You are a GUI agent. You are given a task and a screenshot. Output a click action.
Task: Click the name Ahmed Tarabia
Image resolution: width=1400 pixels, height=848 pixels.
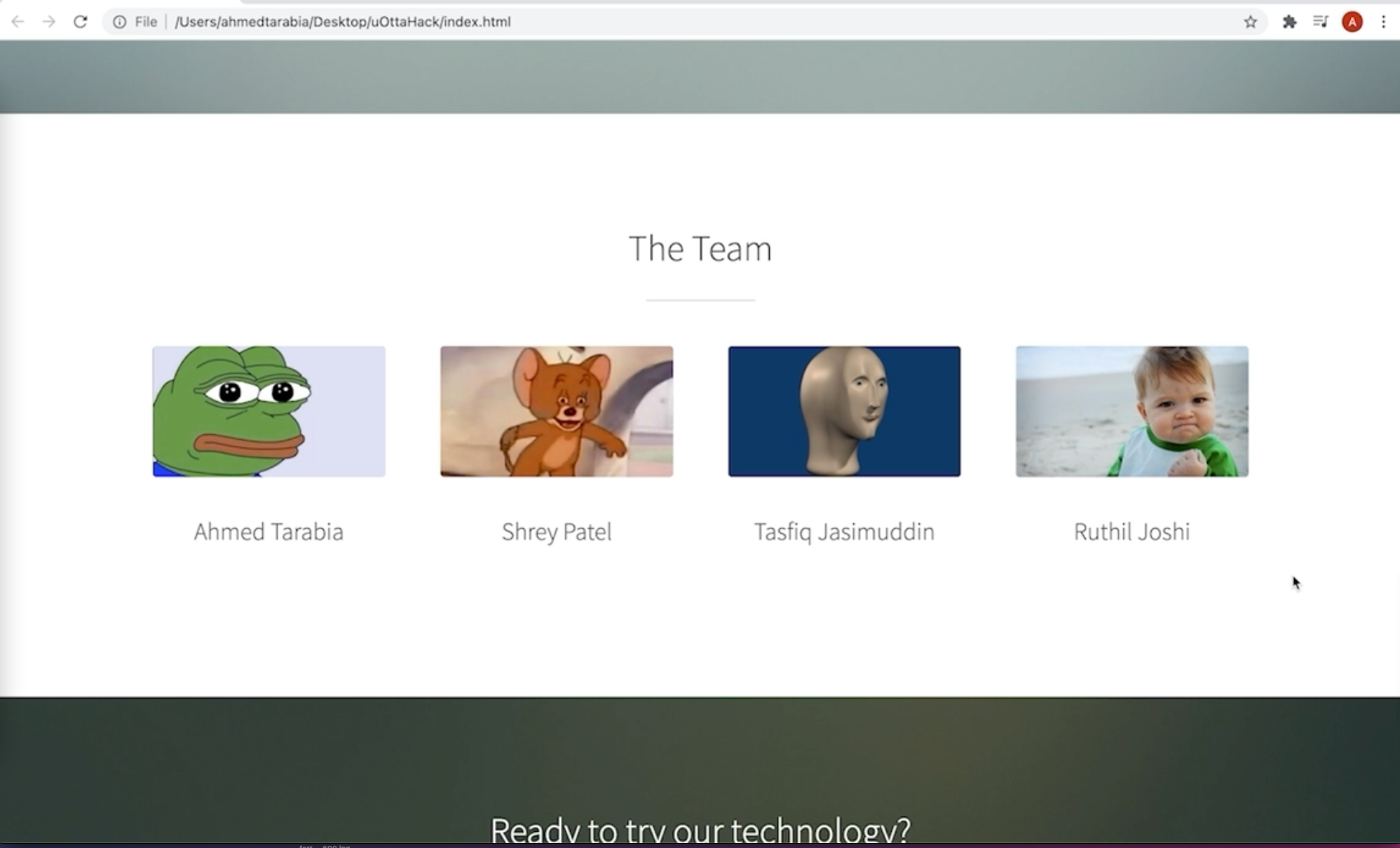tap(269, 532)
